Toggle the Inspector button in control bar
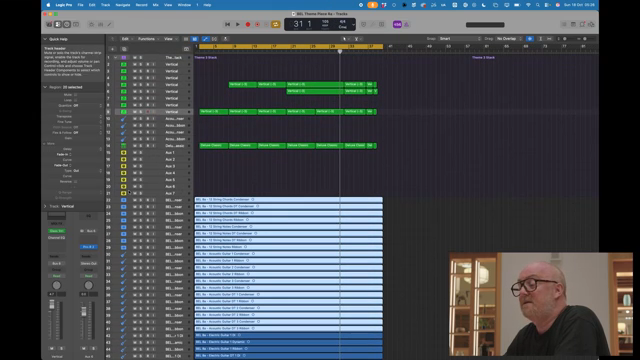The image size is (640, 360). coord(58,24)
